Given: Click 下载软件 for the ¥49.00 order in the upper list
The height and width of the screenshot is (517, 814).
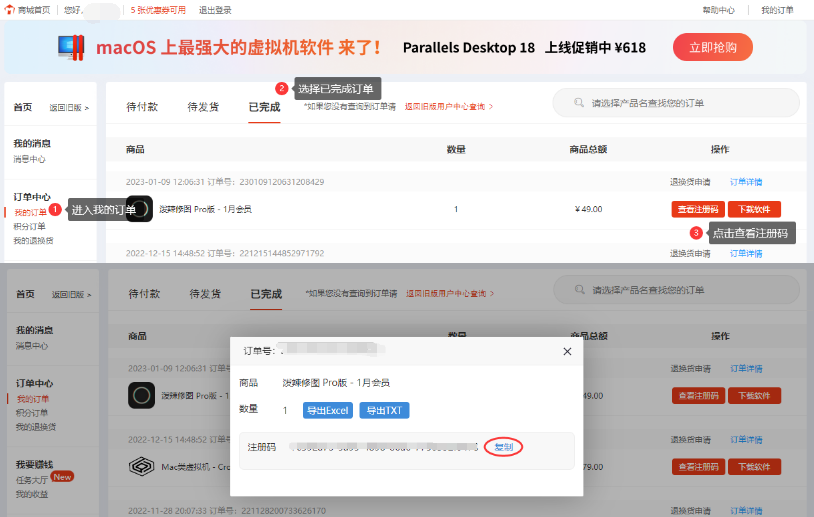Looking at the screenshot, I should (754, 209).
